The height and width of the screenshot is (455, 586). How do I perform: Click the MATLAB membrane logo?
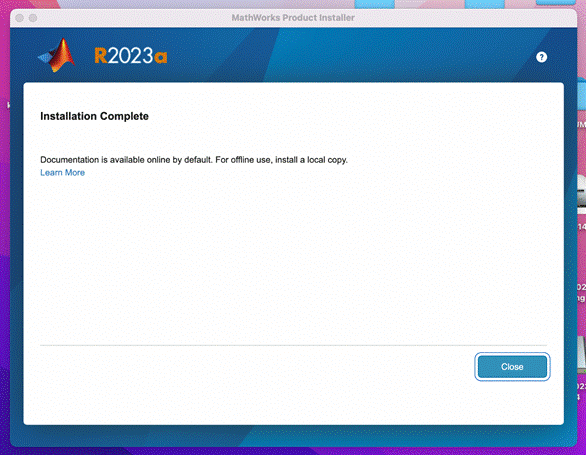56,55
